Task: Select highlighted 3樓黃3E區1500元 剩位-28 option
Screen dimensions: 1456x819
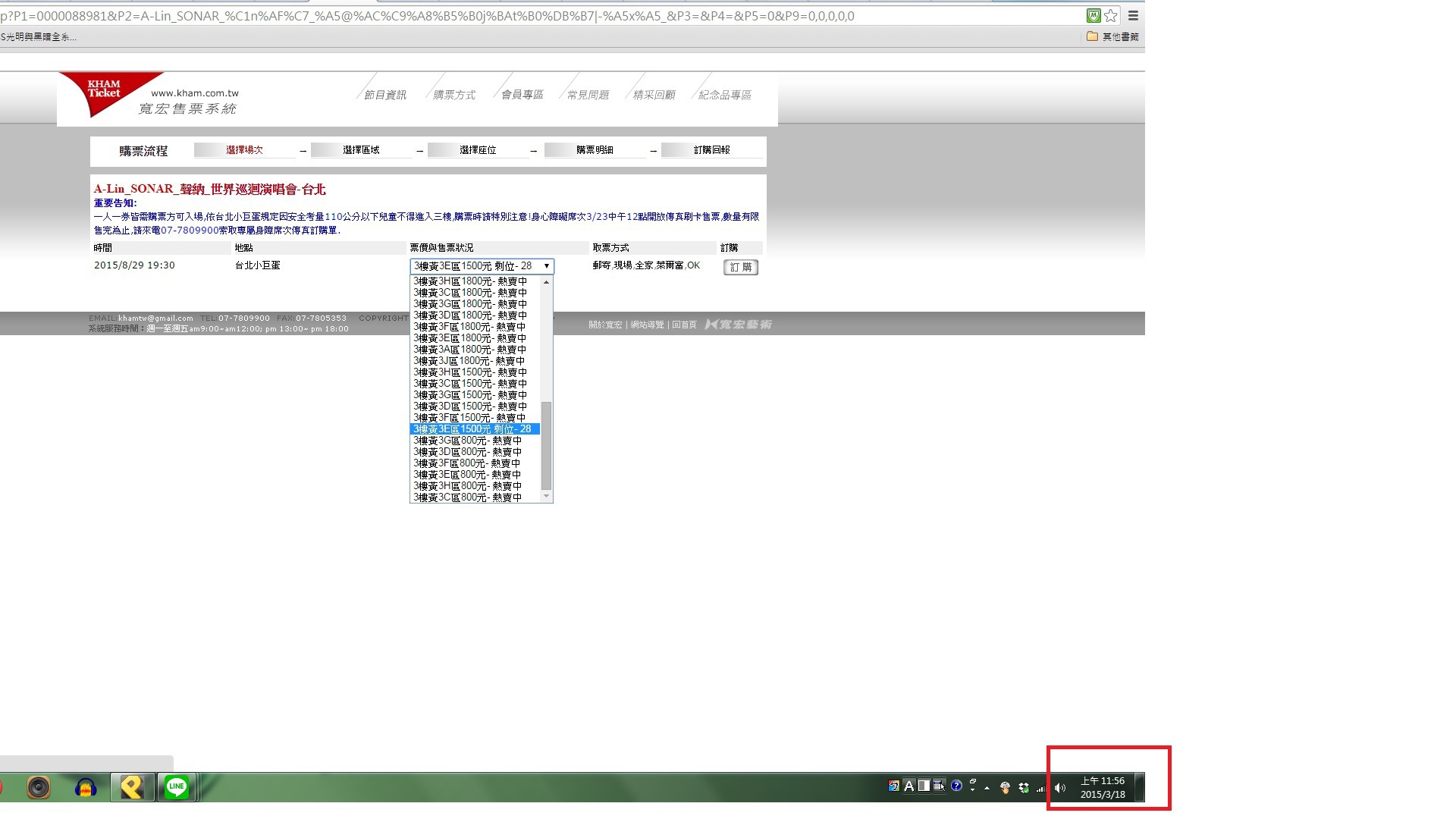Action: click(x=475, y=429)
